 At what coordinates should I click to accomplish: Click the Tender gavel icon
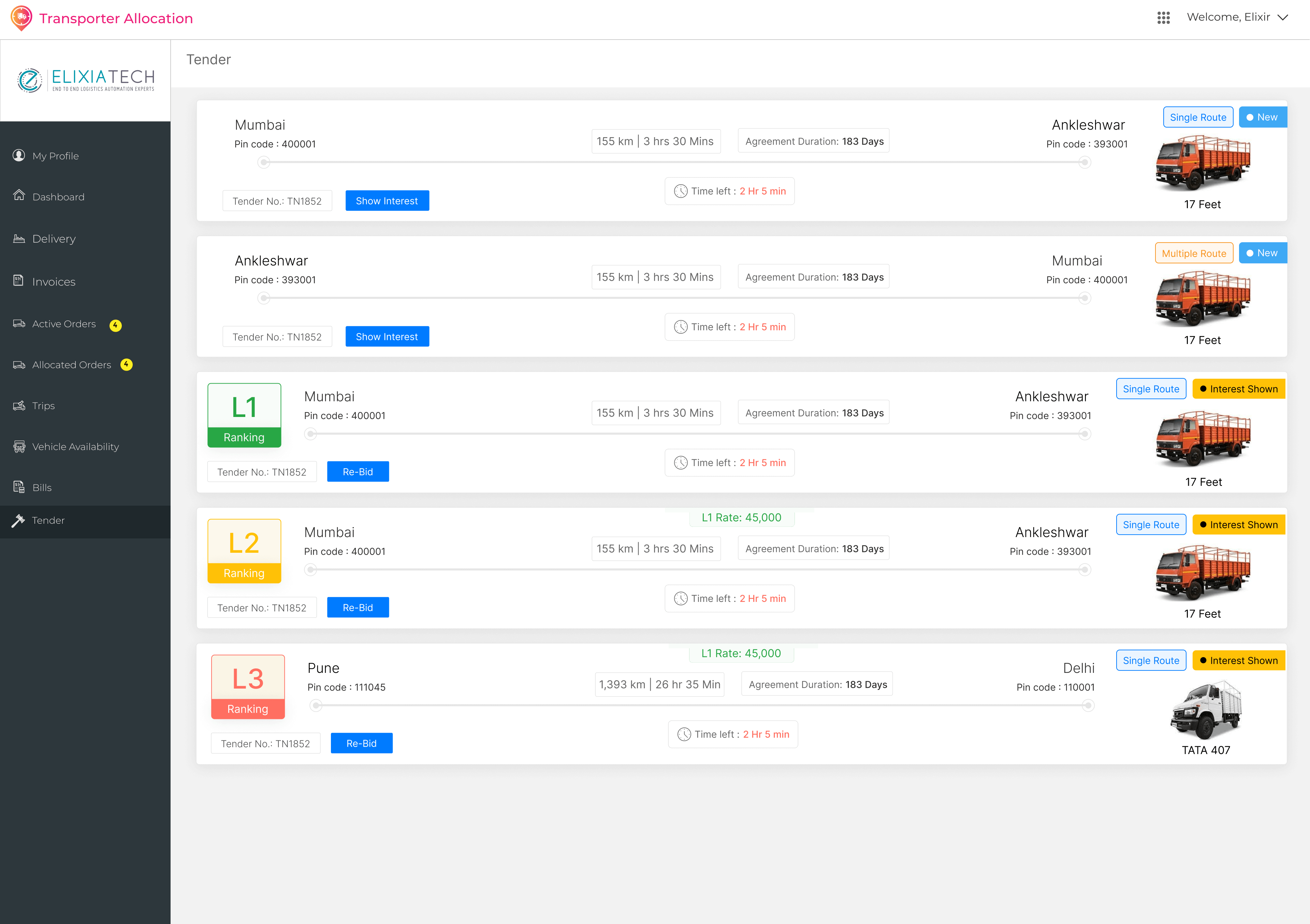pyautogui.click(x=18, y=520)
